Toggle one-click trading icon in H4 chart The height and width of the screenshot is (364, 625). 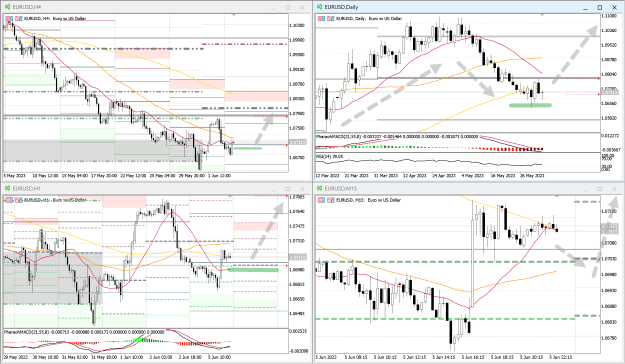coord(18,18)
